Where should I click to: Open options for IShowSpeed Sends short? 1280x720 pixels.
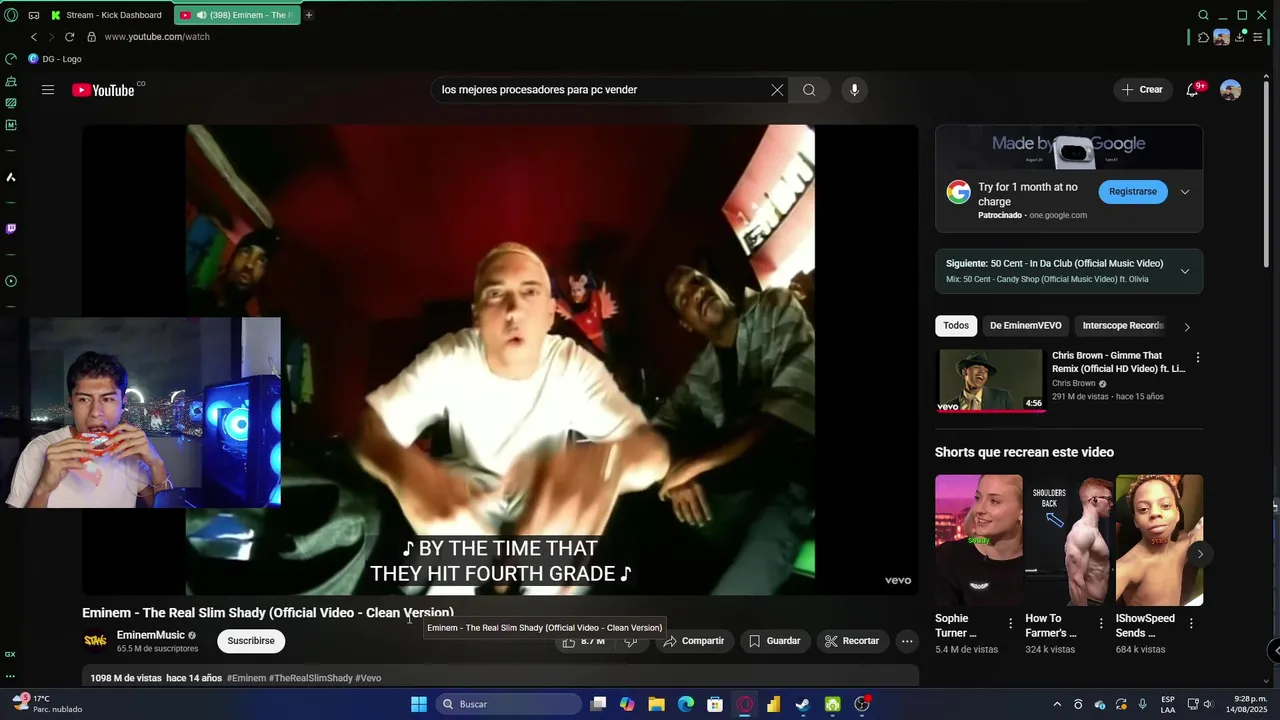tap(1191, 623)
